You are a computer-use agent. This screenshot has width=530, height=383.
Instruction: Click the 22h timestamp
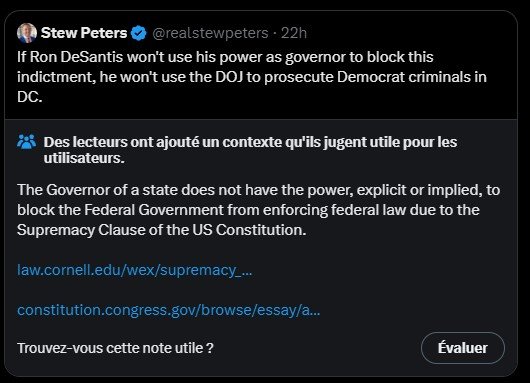[294, 33]
